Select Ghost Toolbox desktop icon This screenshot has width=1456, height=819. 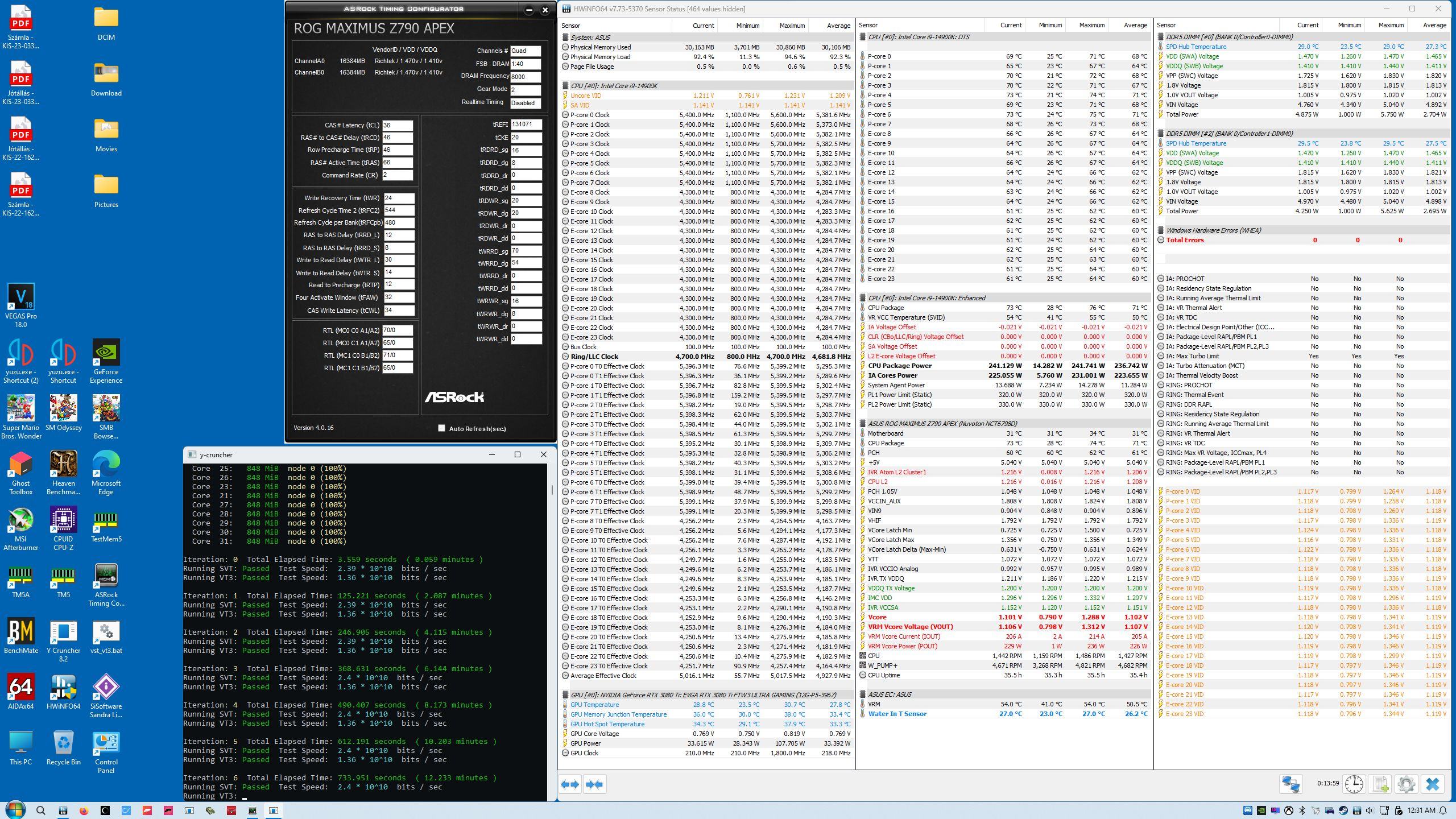coord(21,473)
